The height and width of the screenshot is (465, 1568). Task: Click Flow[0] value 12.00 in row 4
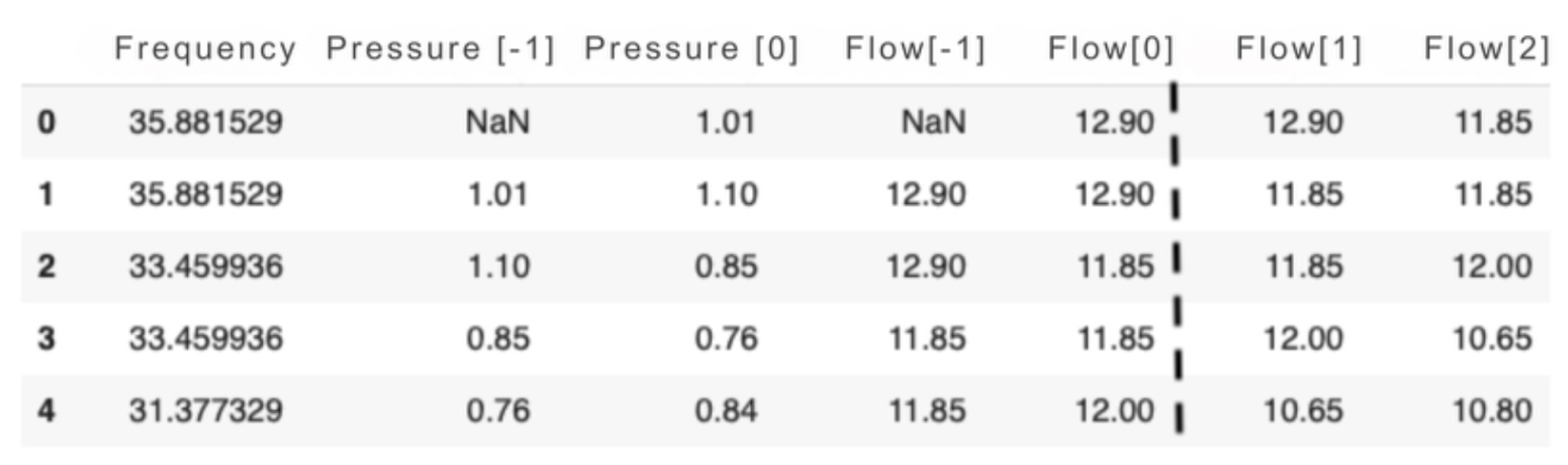coord(1115,410)
